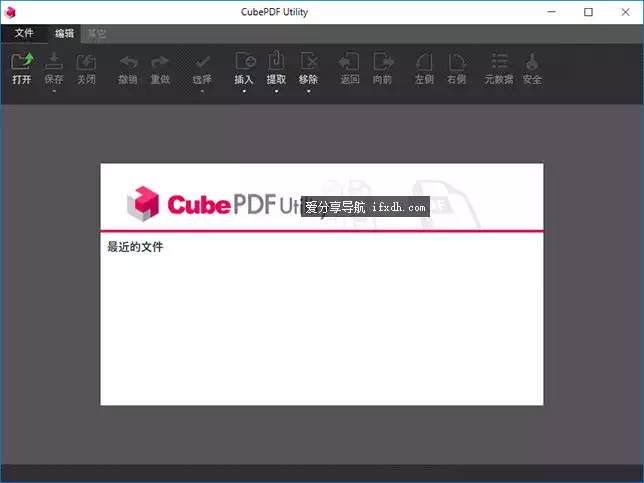Expand the Remove (移除) dropdown arrow
The width and height of the screenshot is (644, 483).
point(308,91)
